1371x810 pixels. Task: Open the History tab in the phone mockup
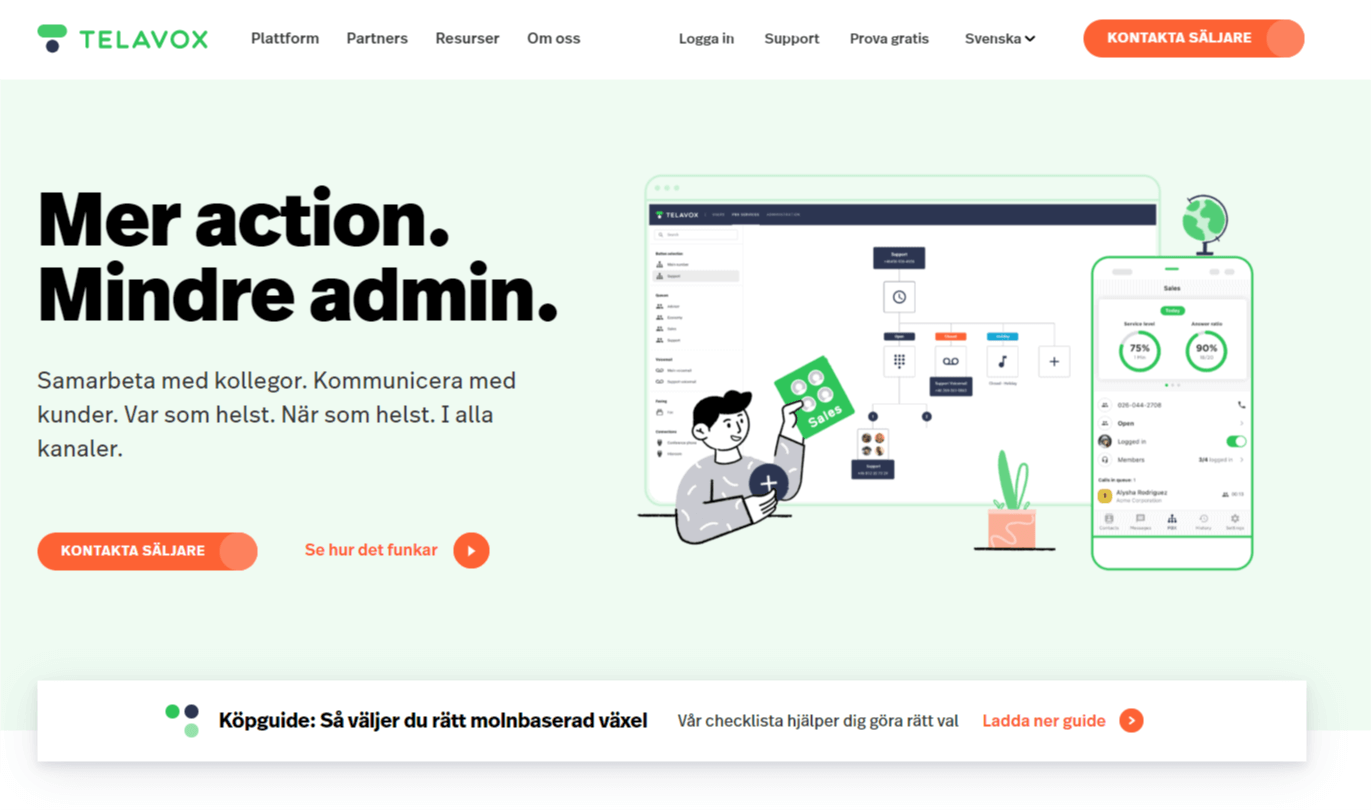pos(1203,521)
